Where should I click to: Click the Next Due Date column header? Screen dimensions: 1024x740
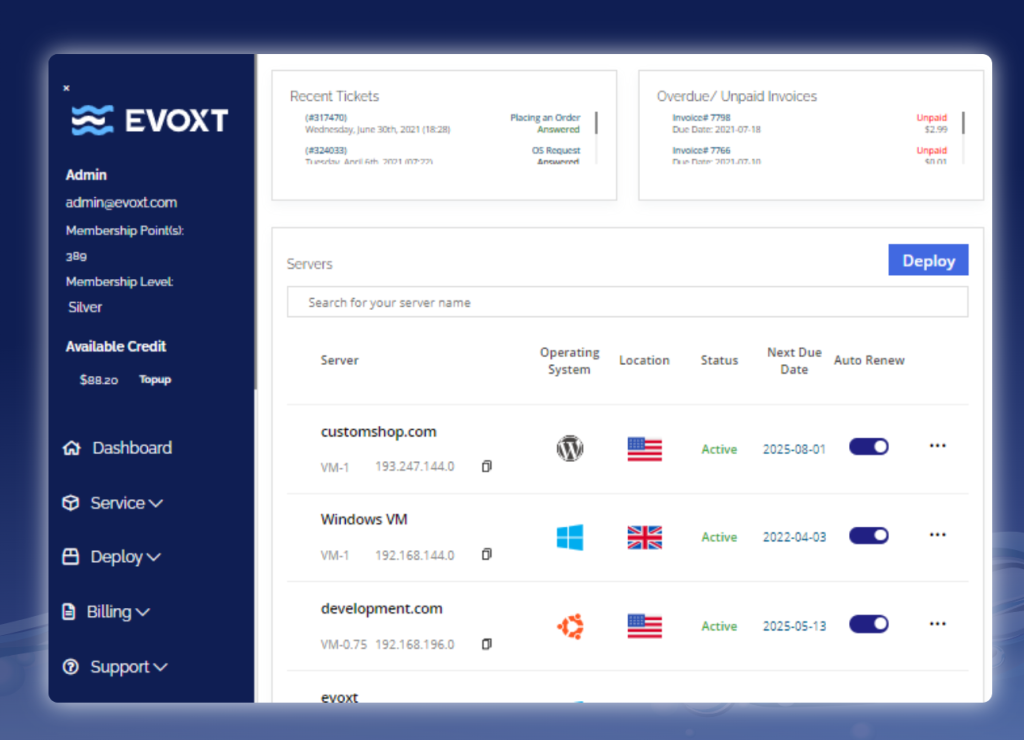[794, 361]
